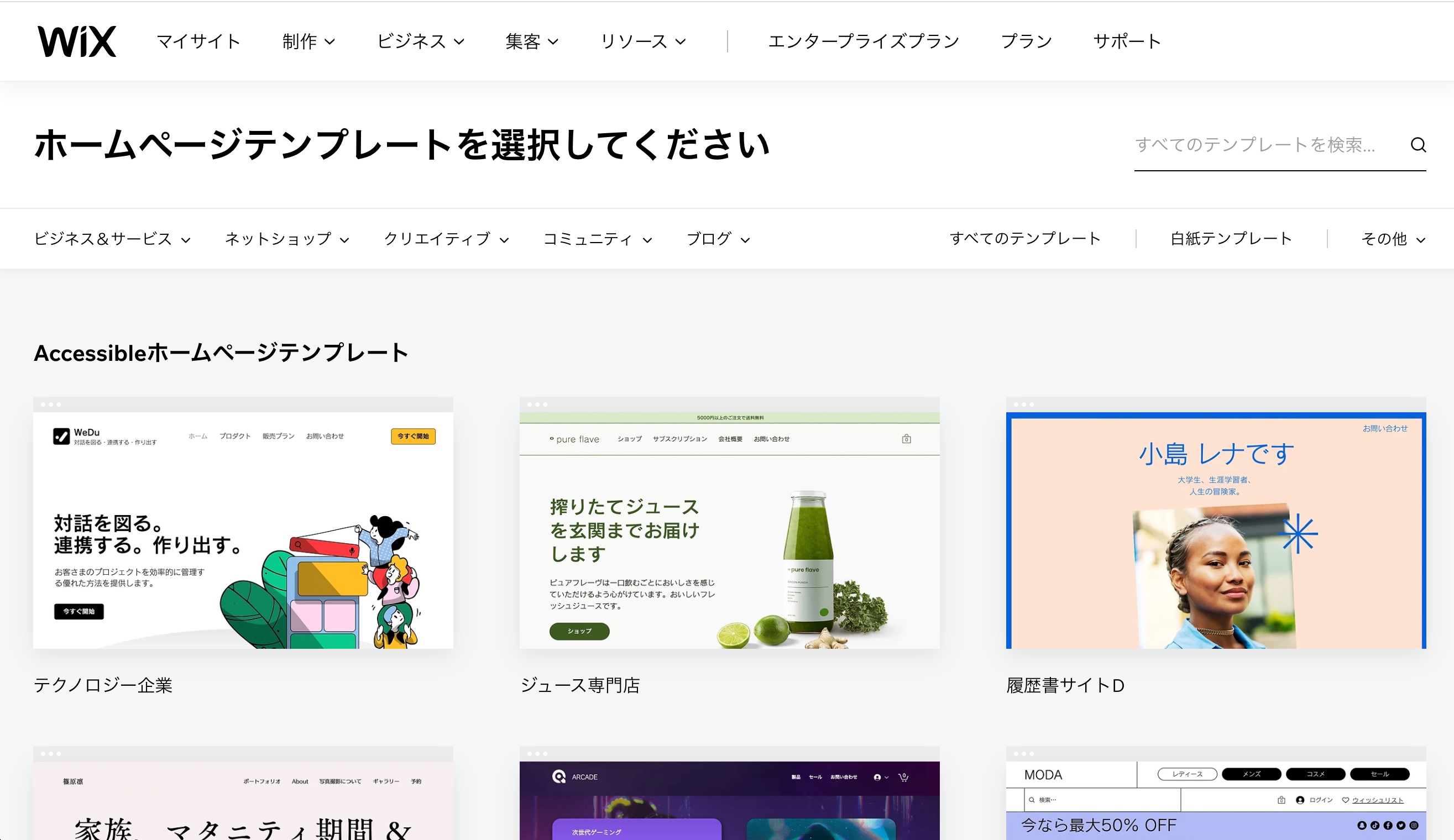Click メンズ pill in MODA preview
1454x840 pixels.
click(1252, 774)
